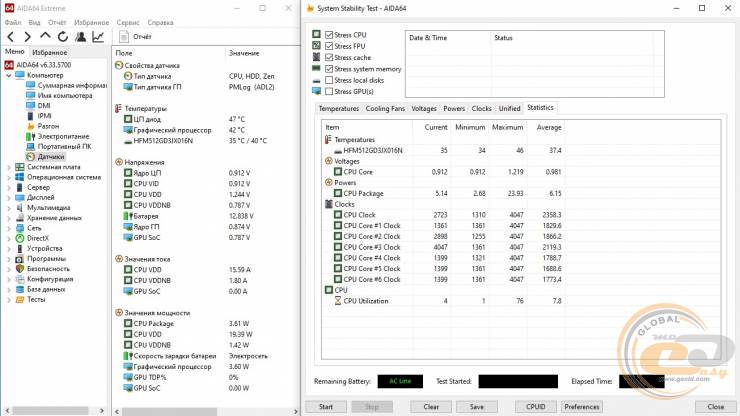This screenshot has height=416, width=740.
Task: Click the Операционная система Windows icon
Action: 20,177
